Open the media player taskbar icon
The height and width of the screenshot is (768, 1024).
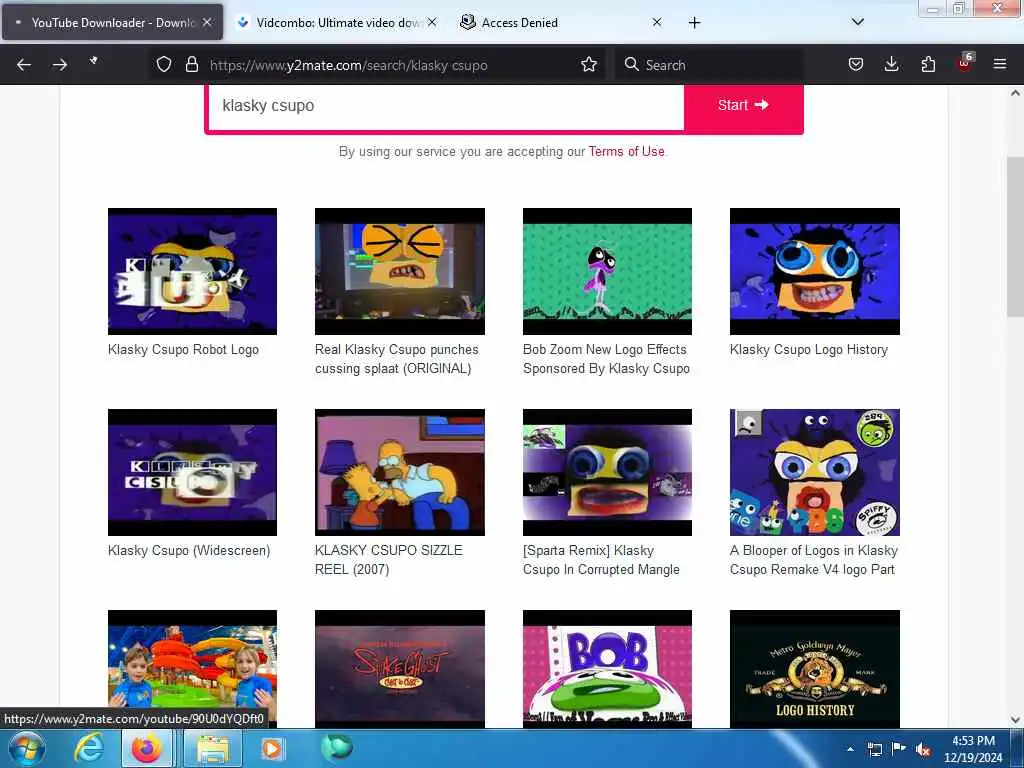(272, 749)
